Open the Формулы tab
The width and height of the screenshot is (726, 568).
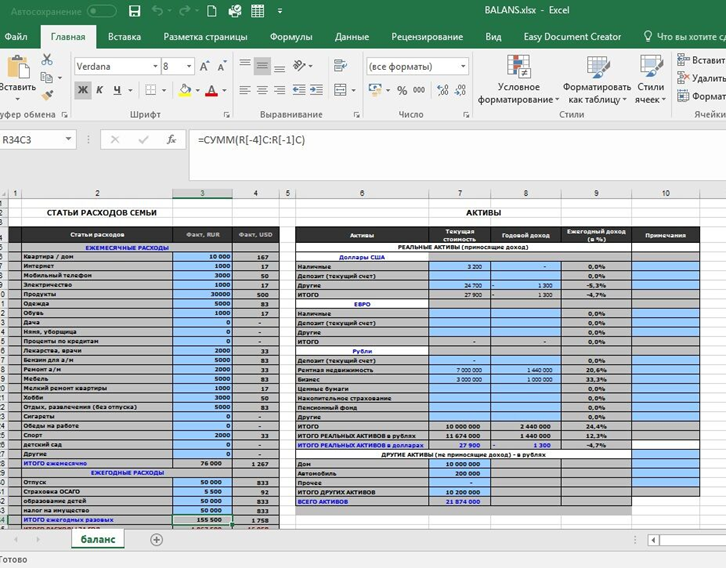coord(291,37)
